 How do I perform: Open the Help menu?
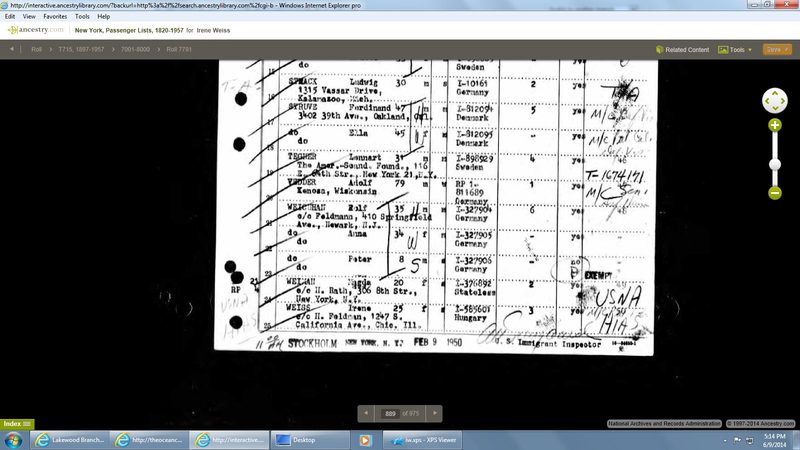[x=104, y=16]
